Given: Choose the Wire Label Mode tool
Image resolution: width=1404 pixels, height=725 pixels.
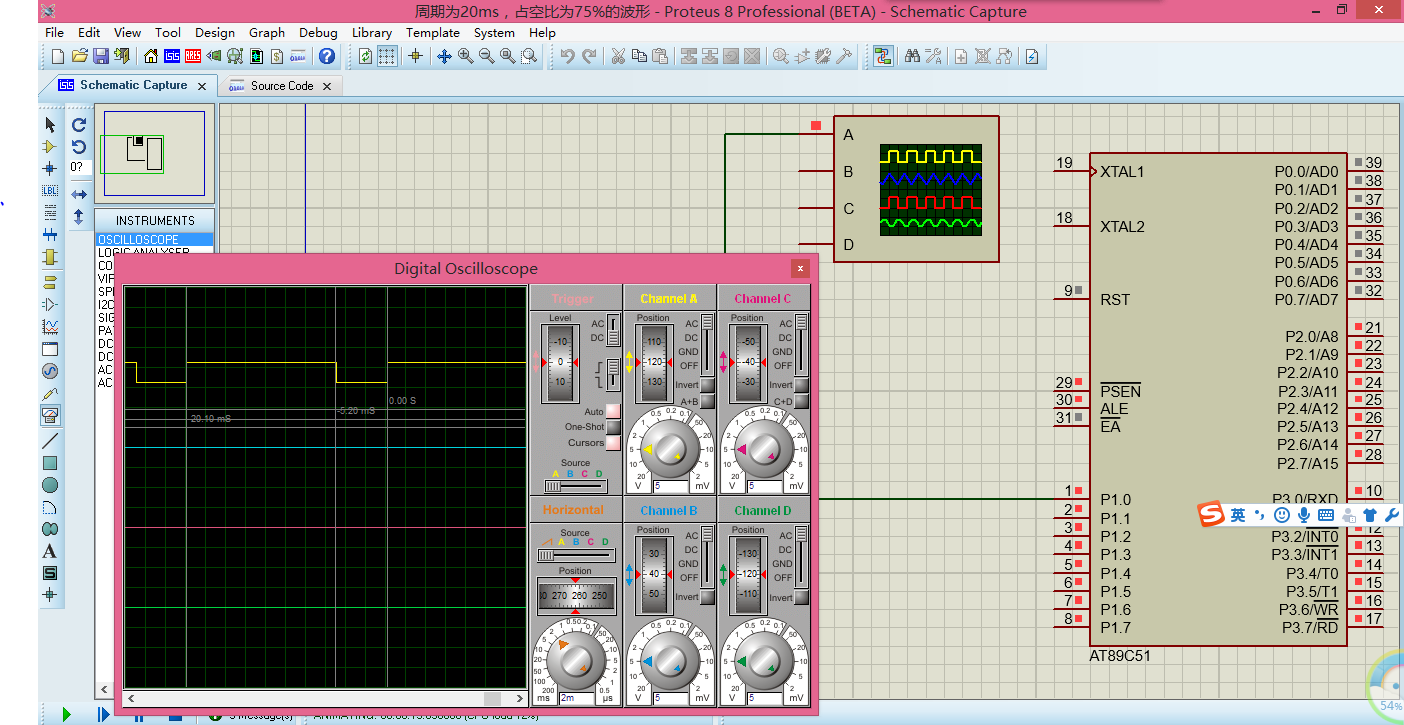Looking at the screenshot, I should 50,190.
